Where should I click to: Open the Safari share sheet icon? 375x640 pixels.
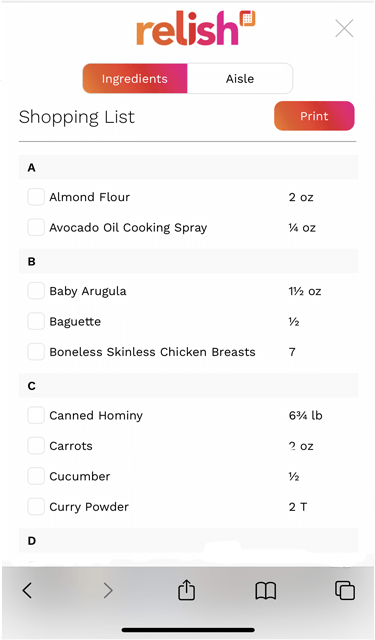click(x=186, y=589)
